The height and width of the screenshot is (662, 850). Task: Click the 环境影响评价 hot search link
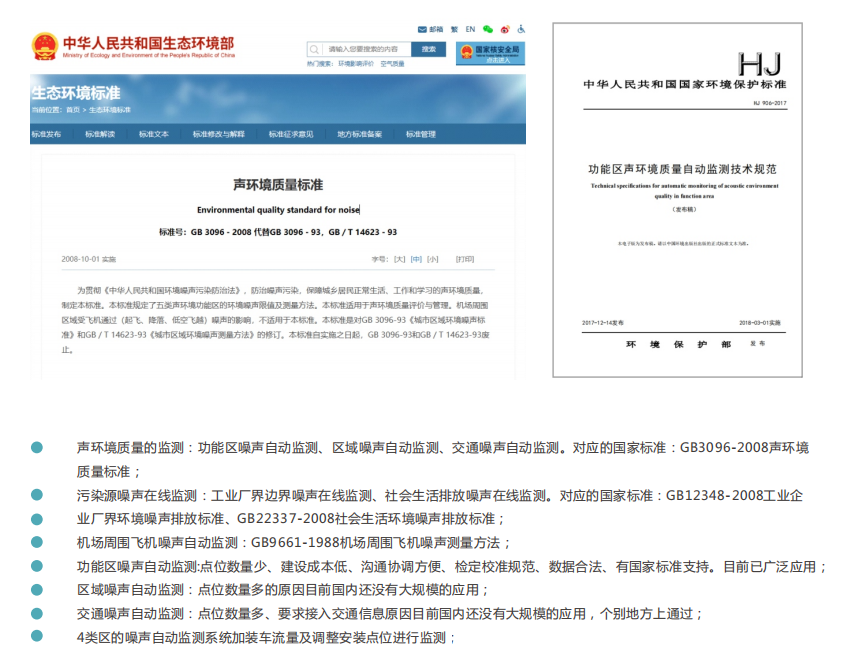click(355, 63)
